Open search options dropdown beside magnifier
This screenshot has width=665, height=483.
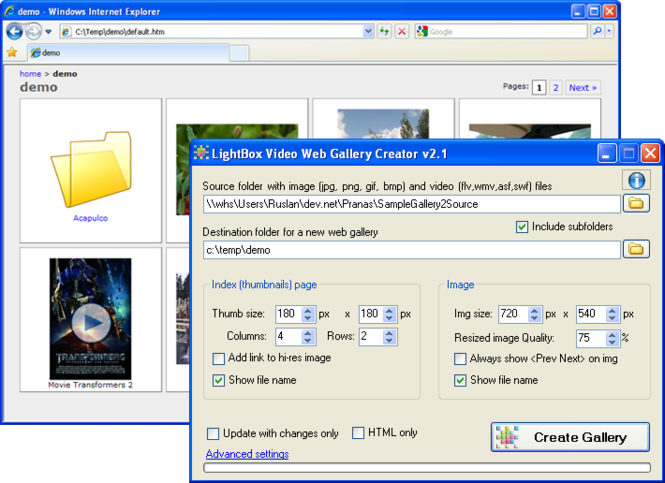tap(609, 31)
